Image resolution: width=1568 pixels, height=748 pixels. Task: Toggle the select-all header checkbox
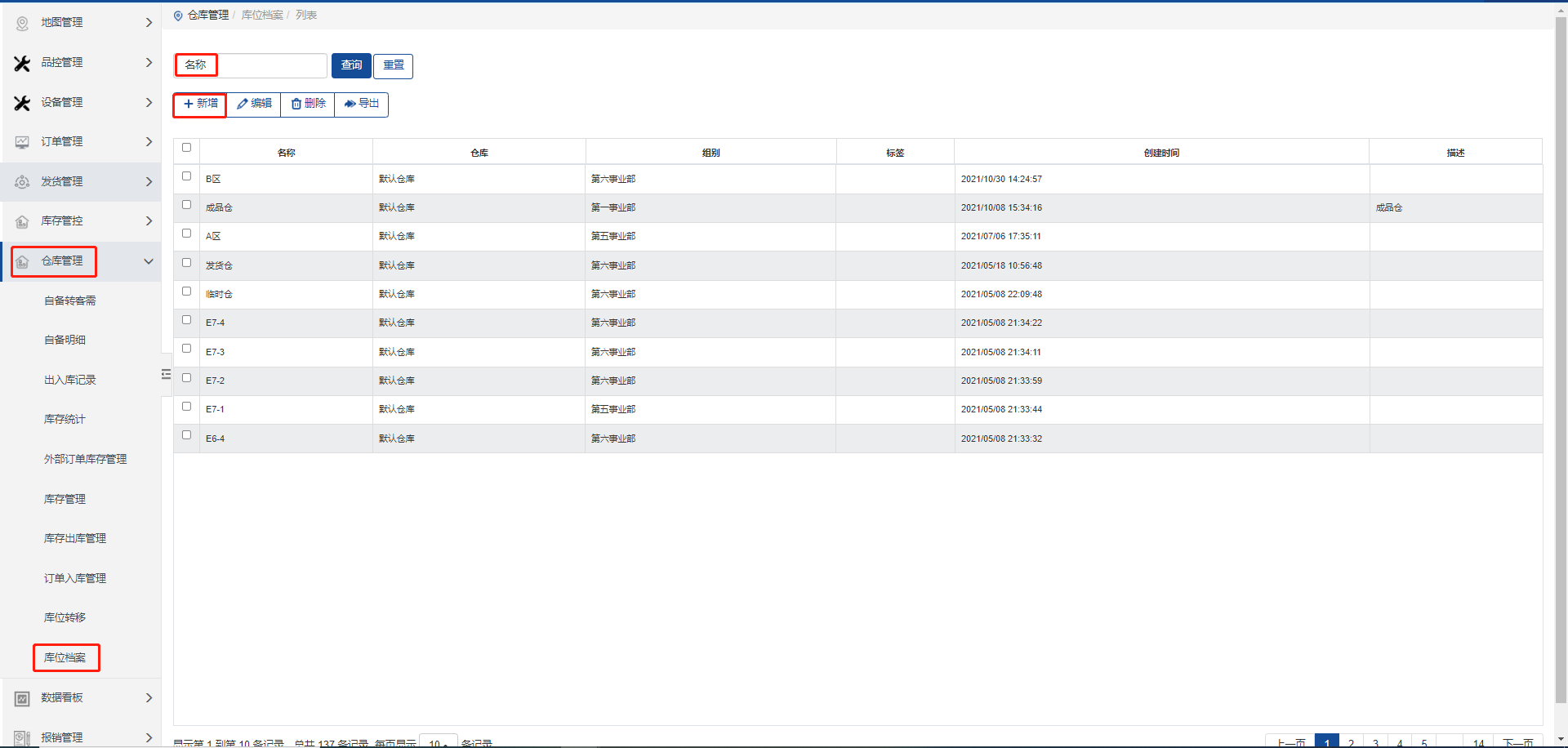186,148
